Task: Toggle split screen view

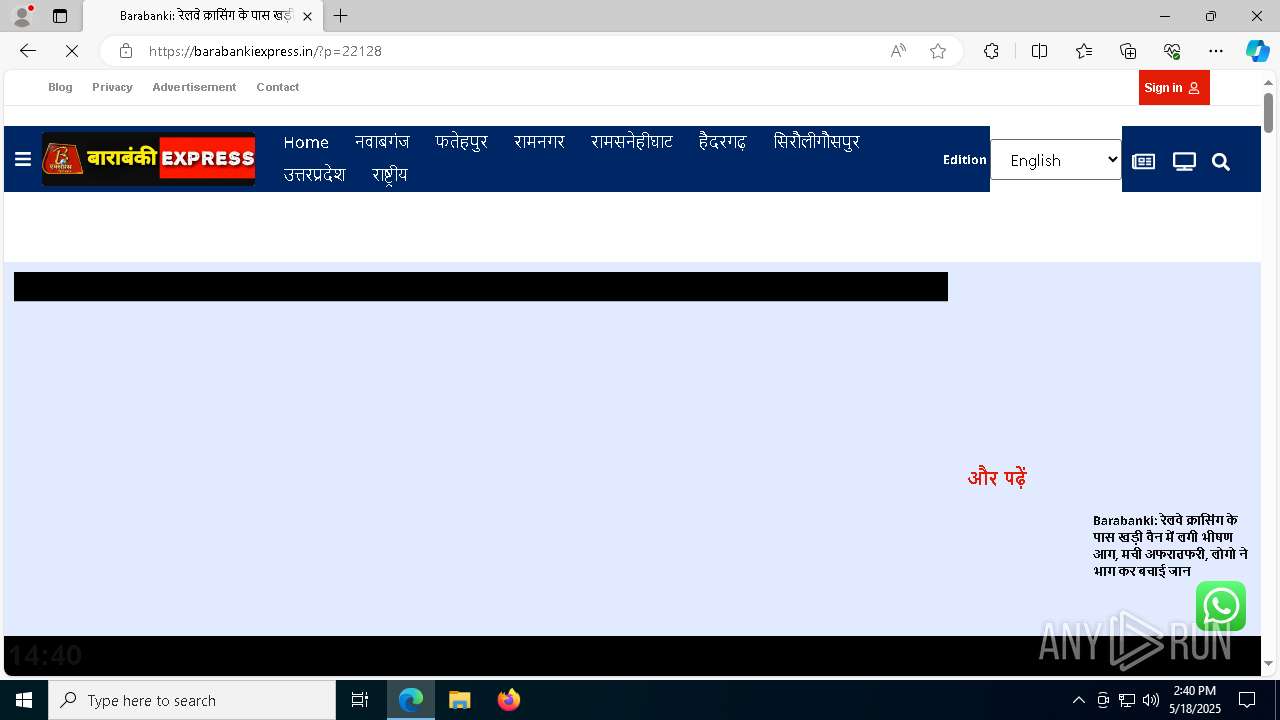Action: (x=1039, y=51)
